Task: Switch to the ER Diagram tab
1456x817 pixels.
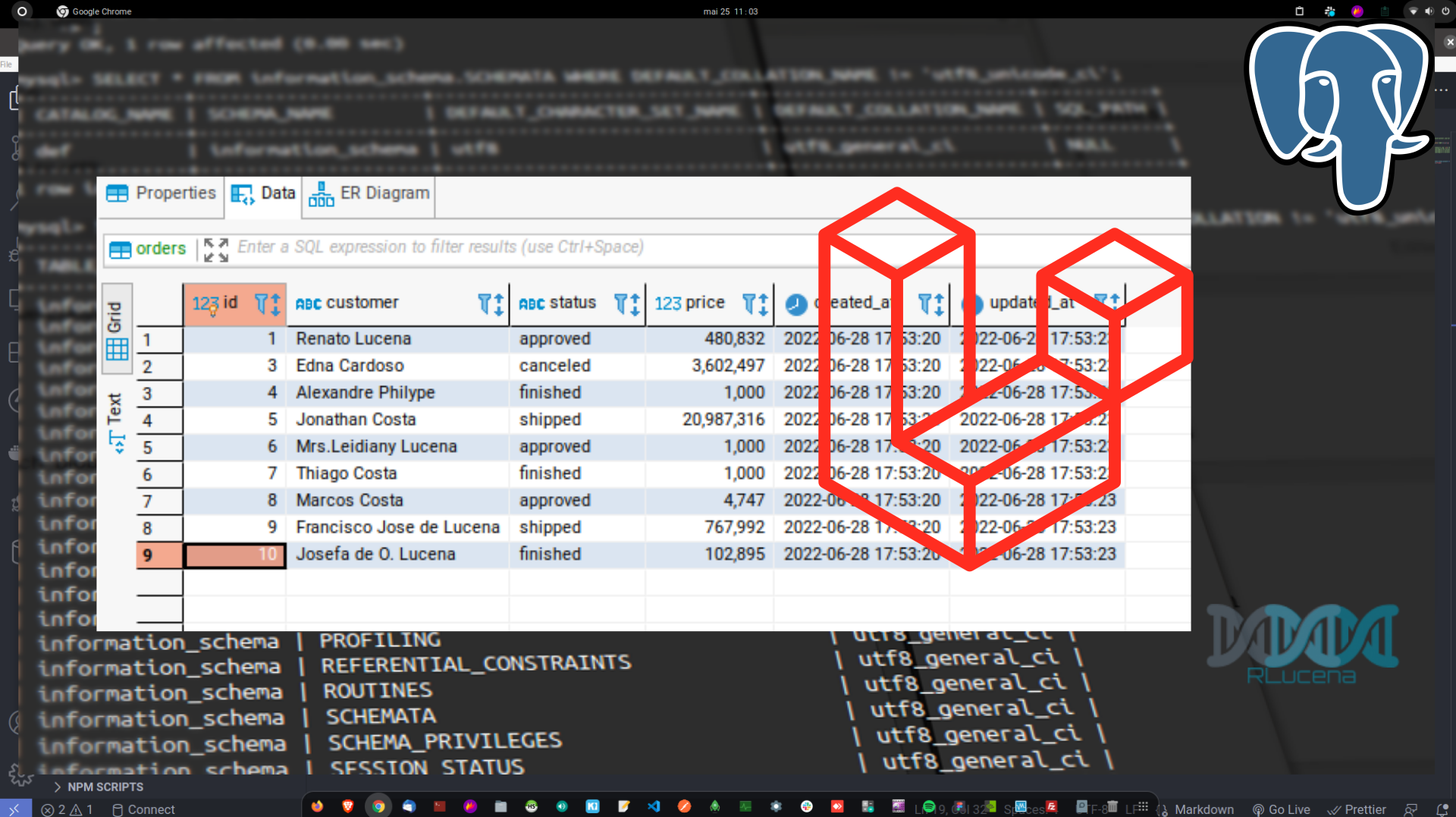Action: pos(369,193)
